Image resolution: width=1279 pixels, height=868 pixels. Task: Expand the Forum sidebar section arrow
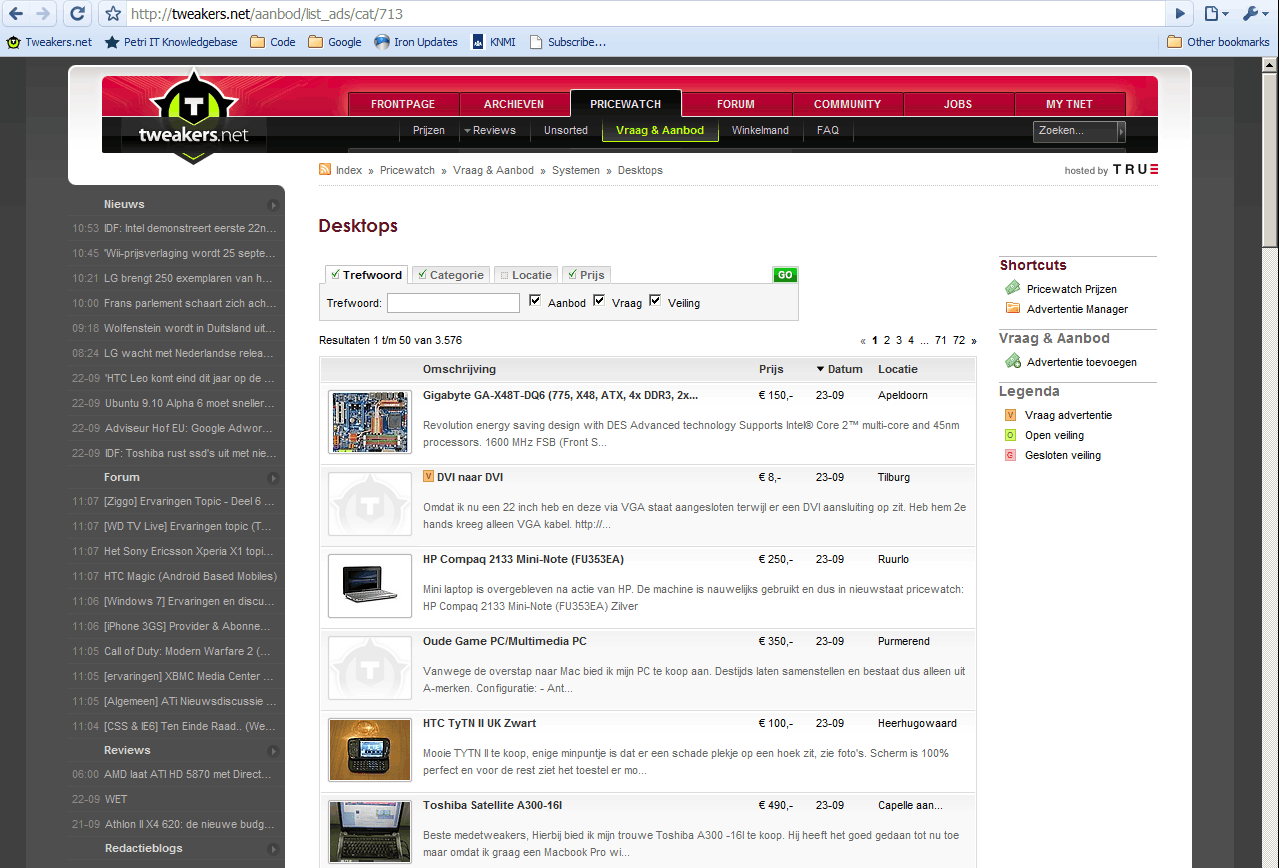pos(274,478)
